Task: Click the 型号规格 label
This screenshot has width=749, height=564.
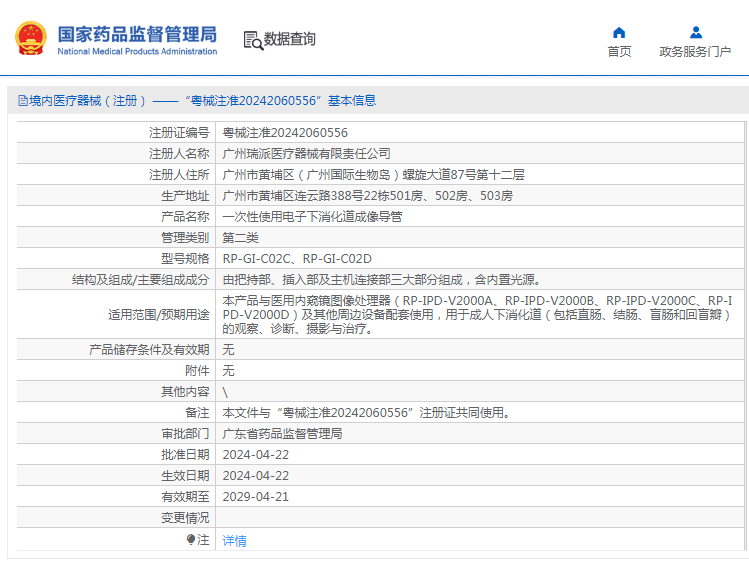Action: coord(185,259)
